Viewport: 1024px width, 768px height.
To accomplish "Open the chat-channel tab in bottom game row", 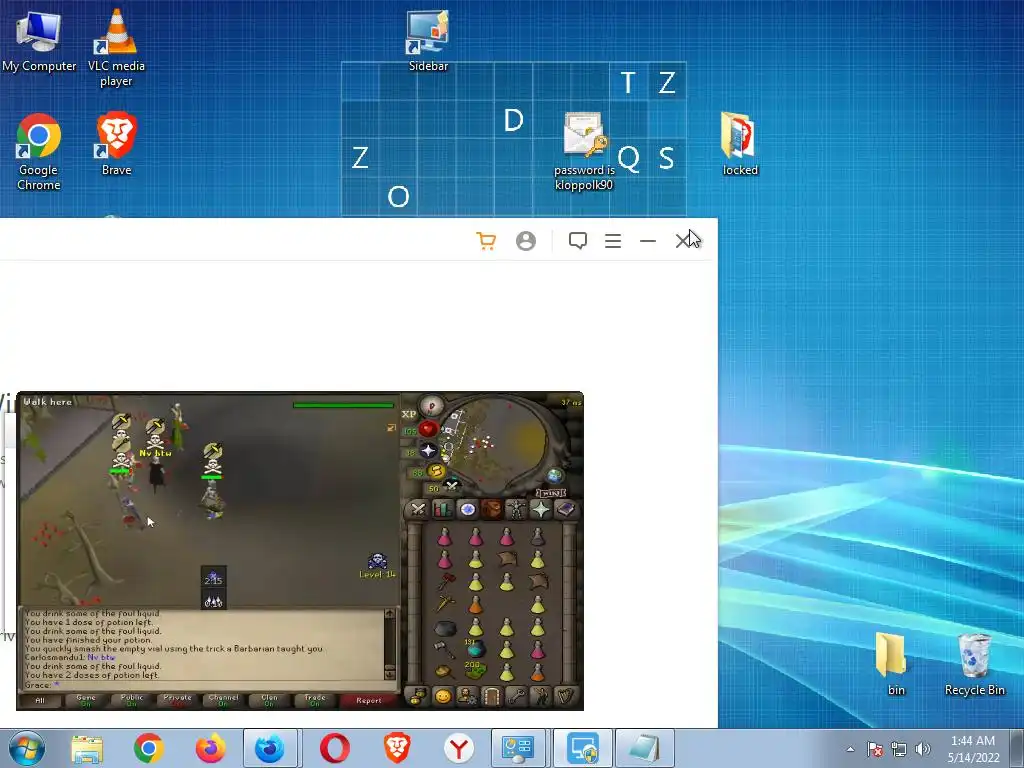I will click(418, 697).
